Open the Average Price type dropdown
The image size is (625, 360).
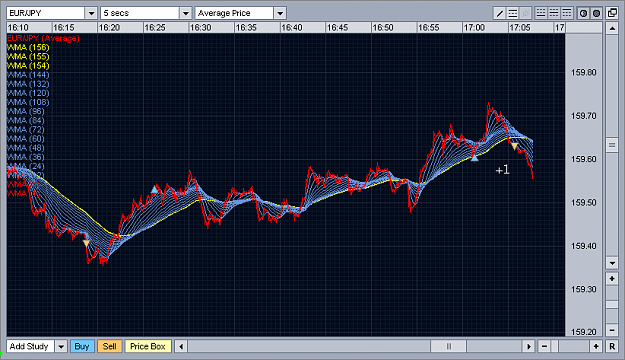click(x=280, y=13)
